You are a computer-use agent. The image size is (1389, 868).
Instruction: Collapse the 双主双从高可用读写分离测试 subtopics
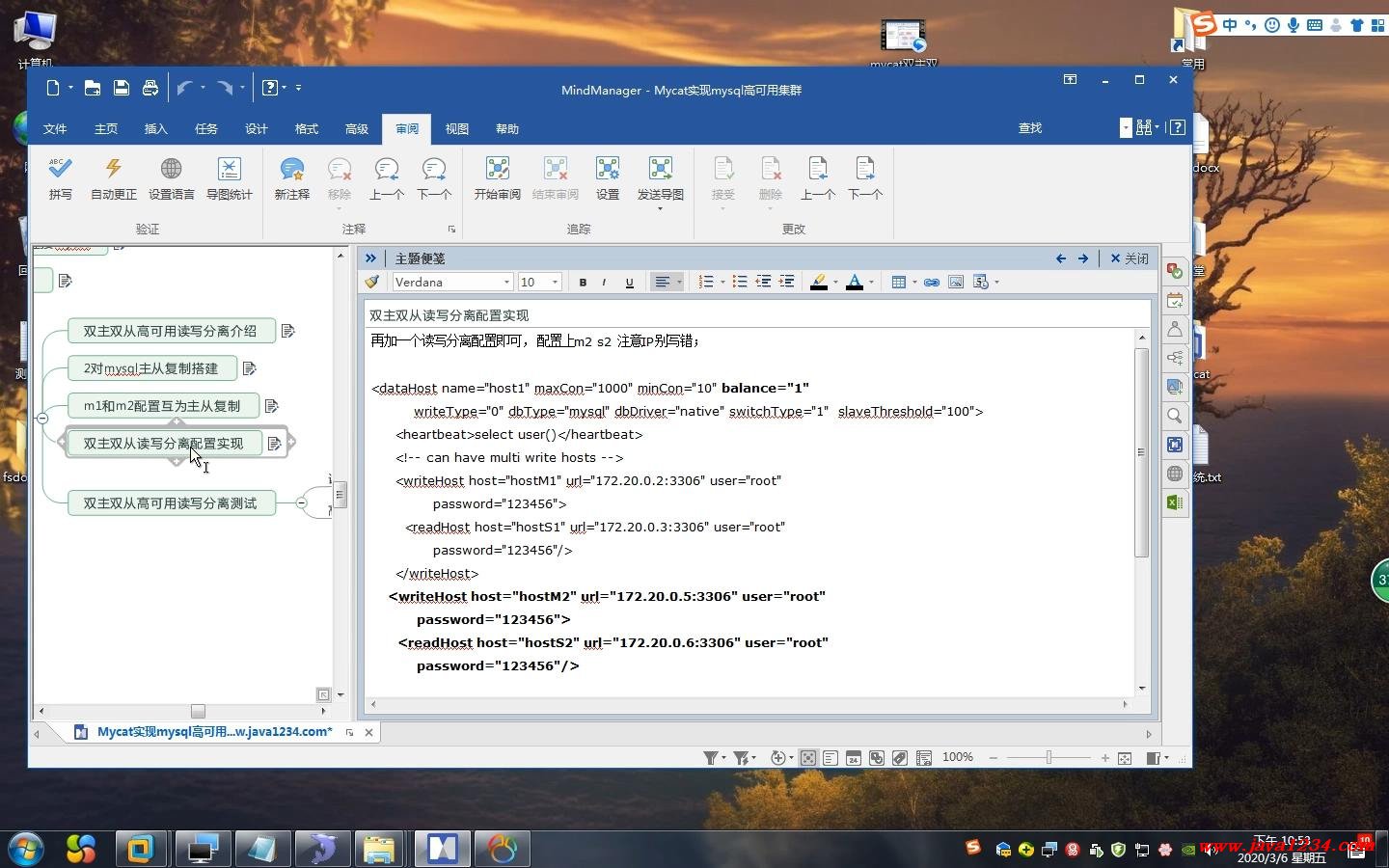click(301, 503)
